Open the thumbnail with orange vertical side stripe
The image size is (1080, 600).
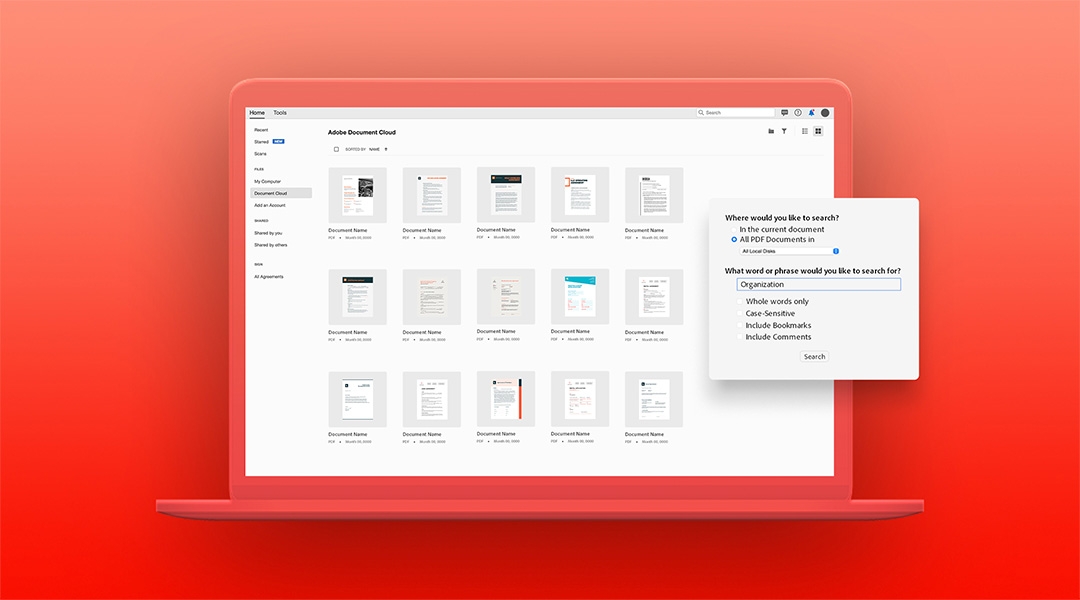(x=506, y=399)
